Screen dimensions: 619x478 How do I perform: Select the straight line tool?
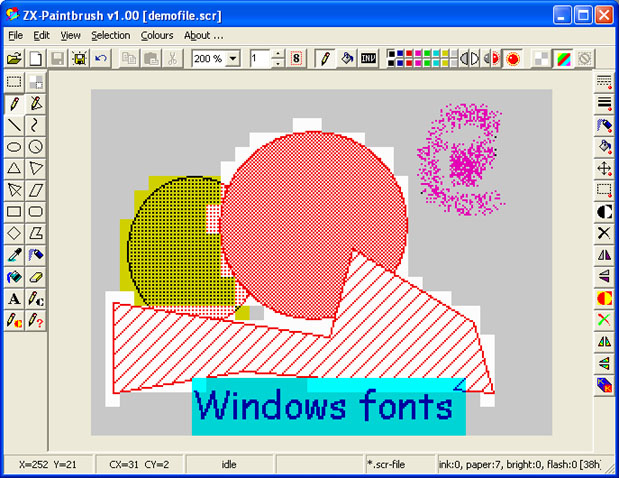coord(14,125)
